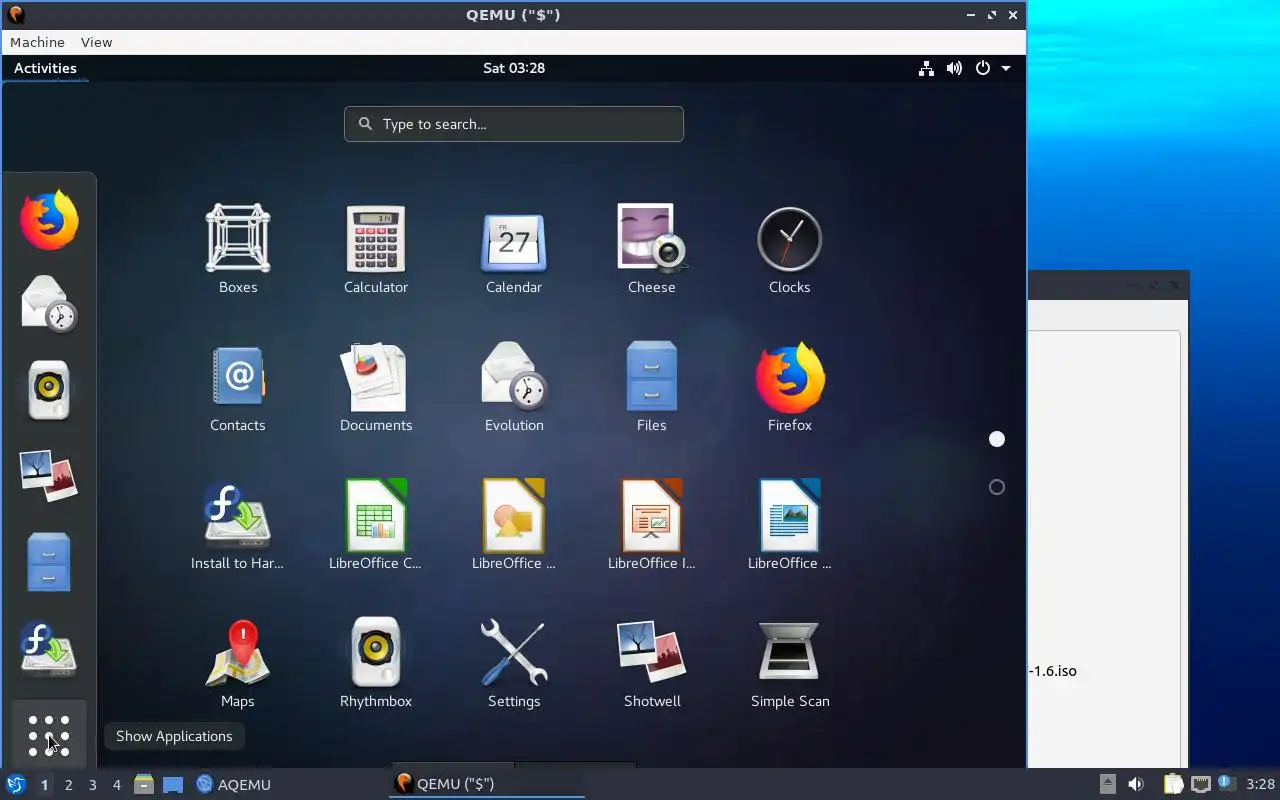Viewport: 1280px width, 800px height.
Task: Launch LibreOffice Calc spreadsheet app
Action: tap(376, 525)
